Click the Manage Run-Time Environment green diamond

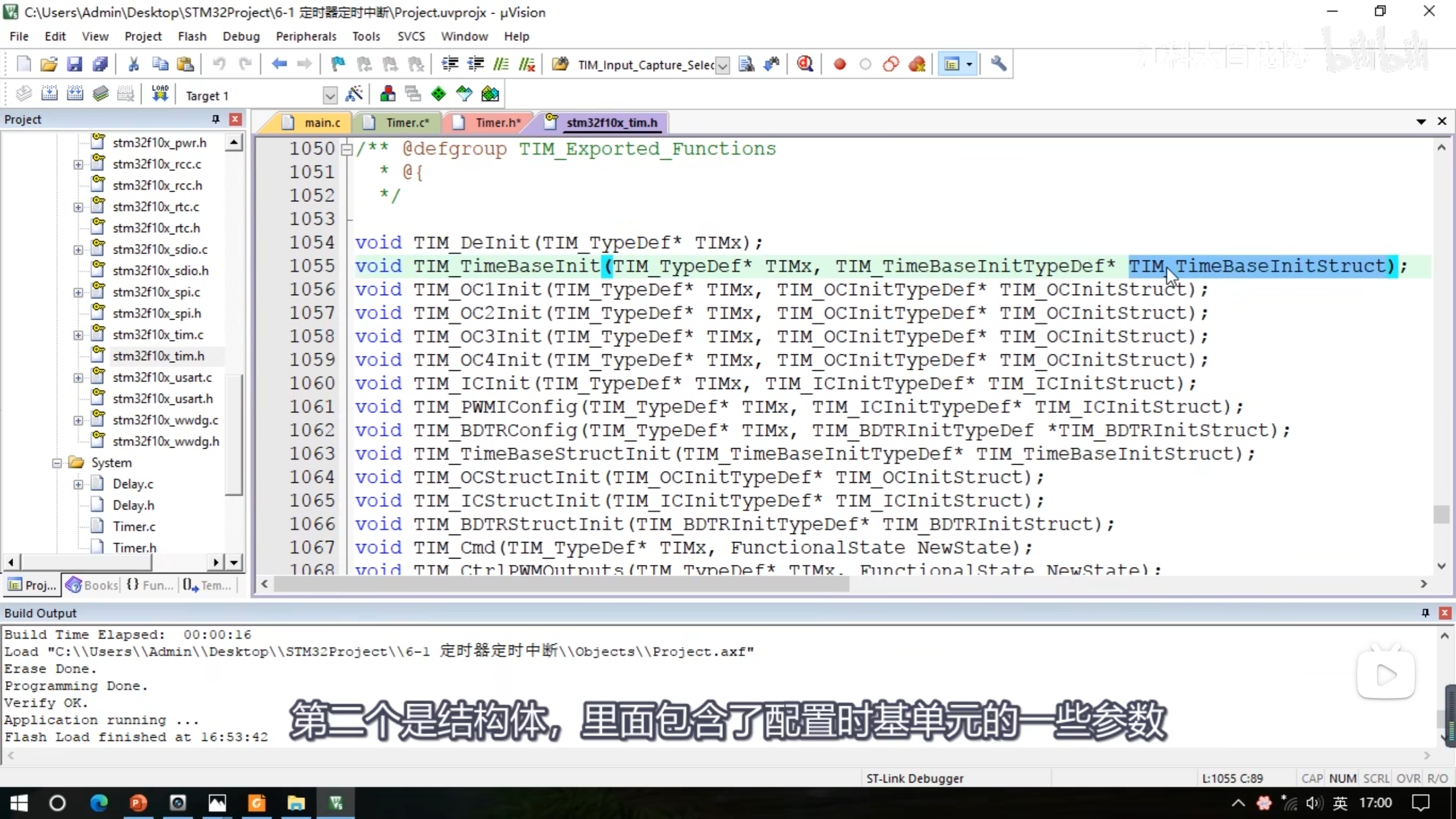click(439, 94)
